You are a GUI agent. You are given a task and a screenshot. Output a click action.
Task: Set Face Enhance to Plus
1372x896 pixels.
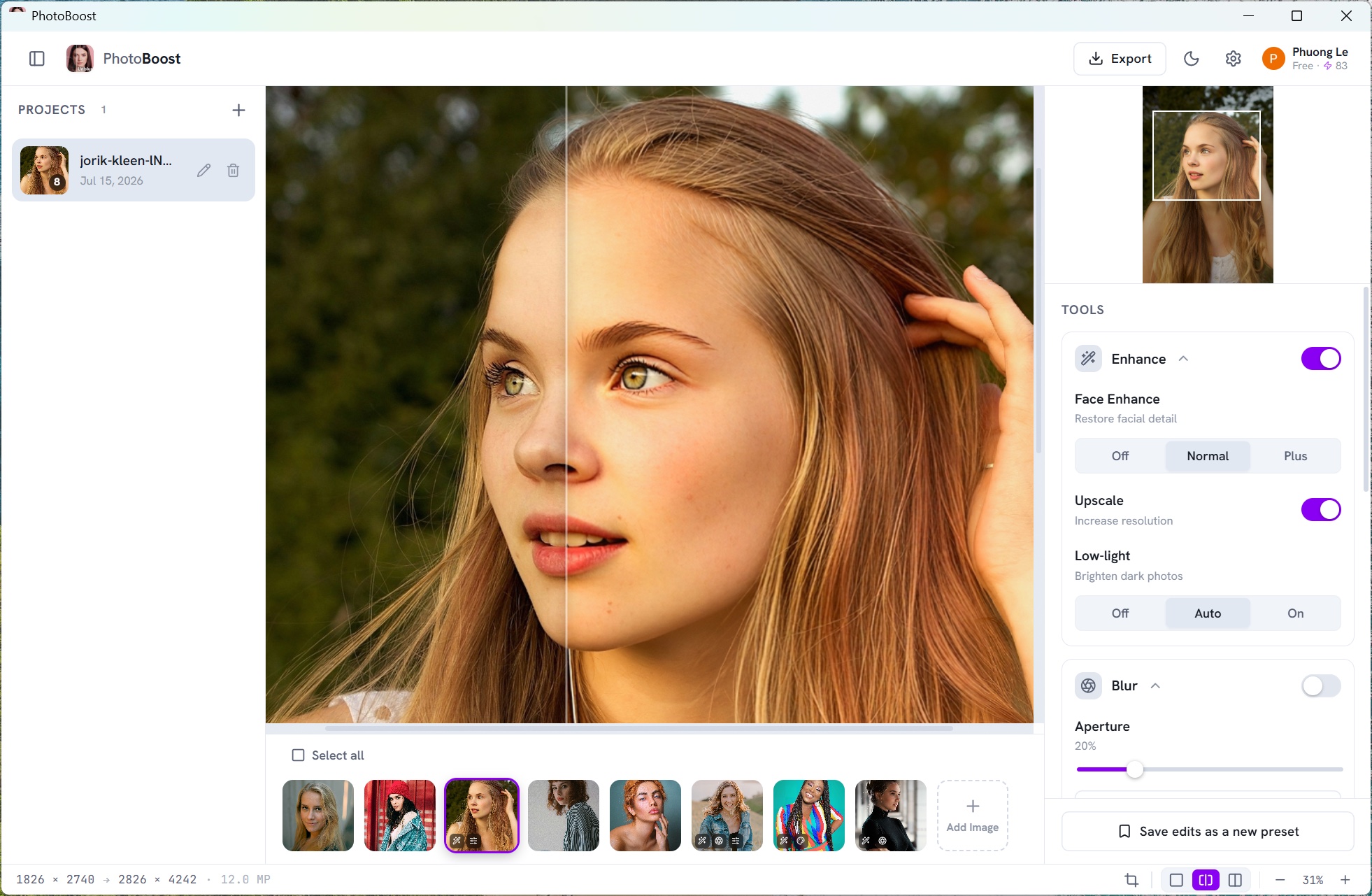click(1295, 456)
